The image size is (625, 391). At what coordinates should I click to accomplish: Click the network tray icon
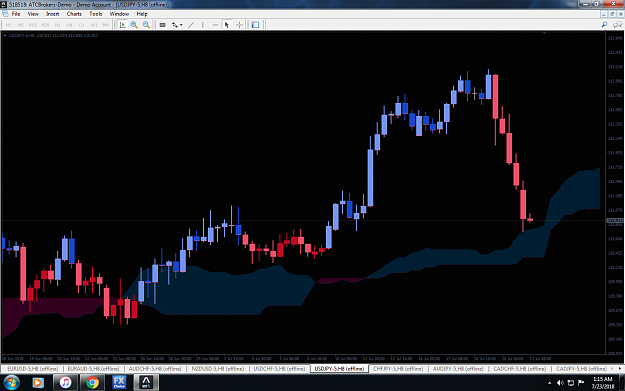pos(571,383)
